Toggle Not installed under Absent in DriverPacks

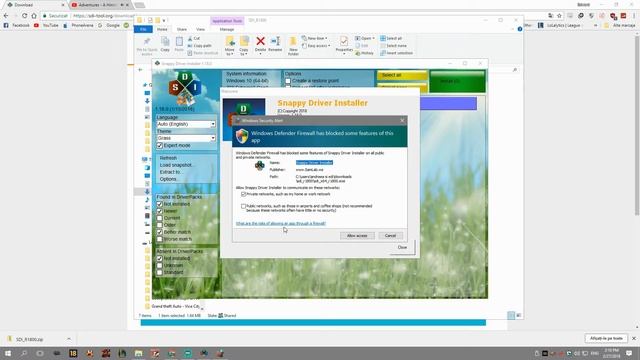160,258
